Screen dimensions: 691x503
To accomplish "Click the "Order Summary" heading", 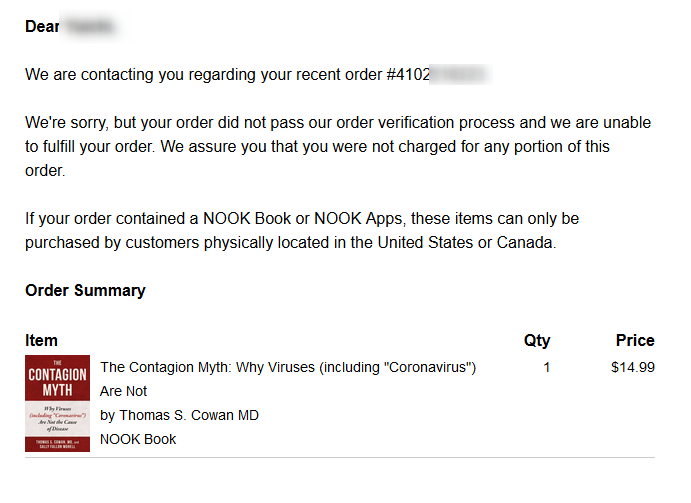I will coord(85,291).
